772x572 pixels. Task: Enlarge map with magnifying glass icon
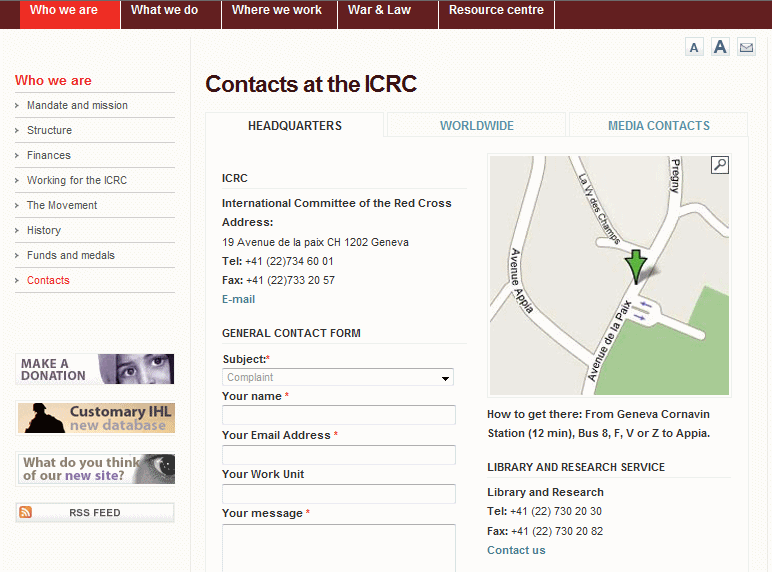pos(720,165)
